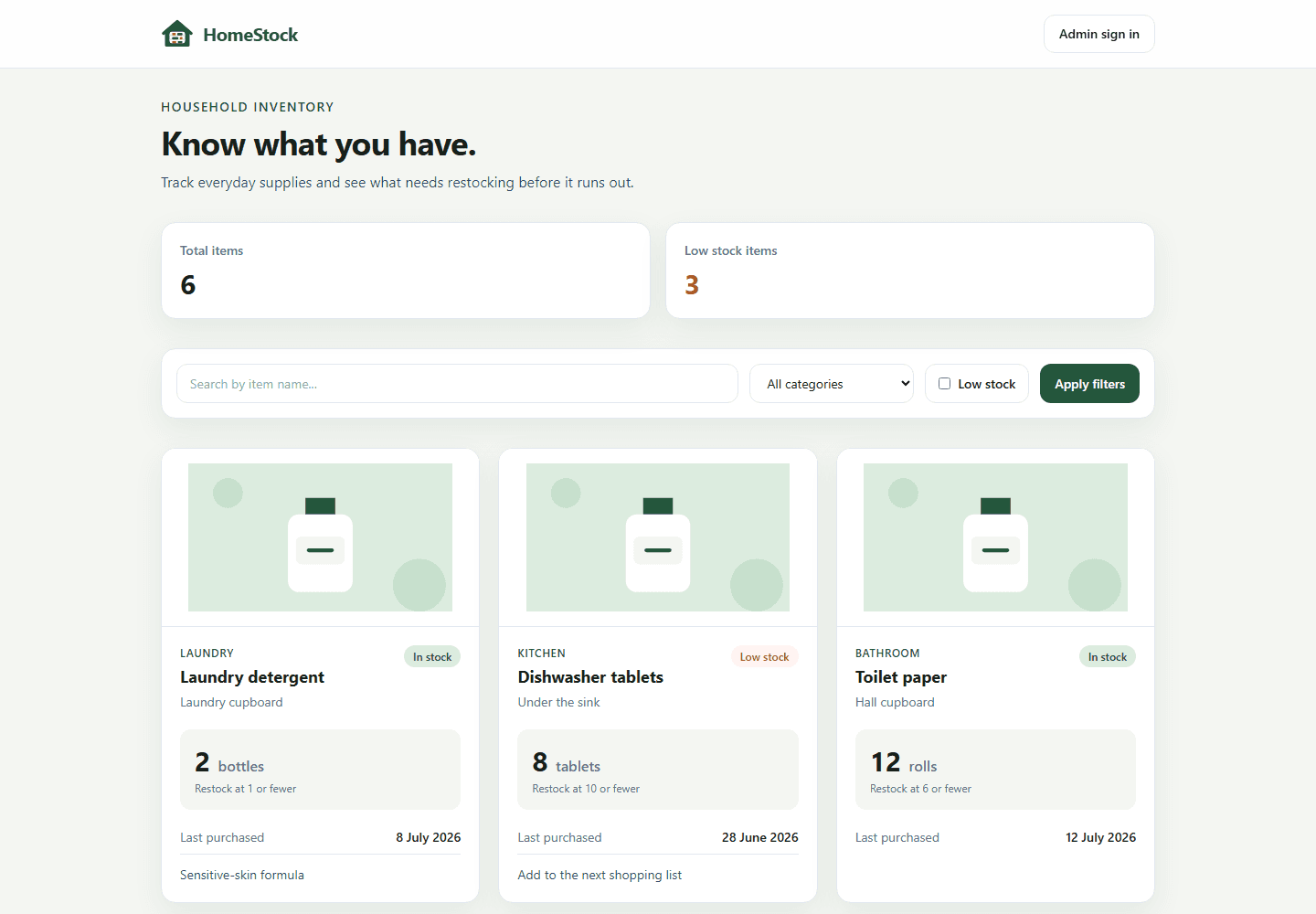Click the Sensitive-skin formula note
1316x914 pixels.
point(242,875)
